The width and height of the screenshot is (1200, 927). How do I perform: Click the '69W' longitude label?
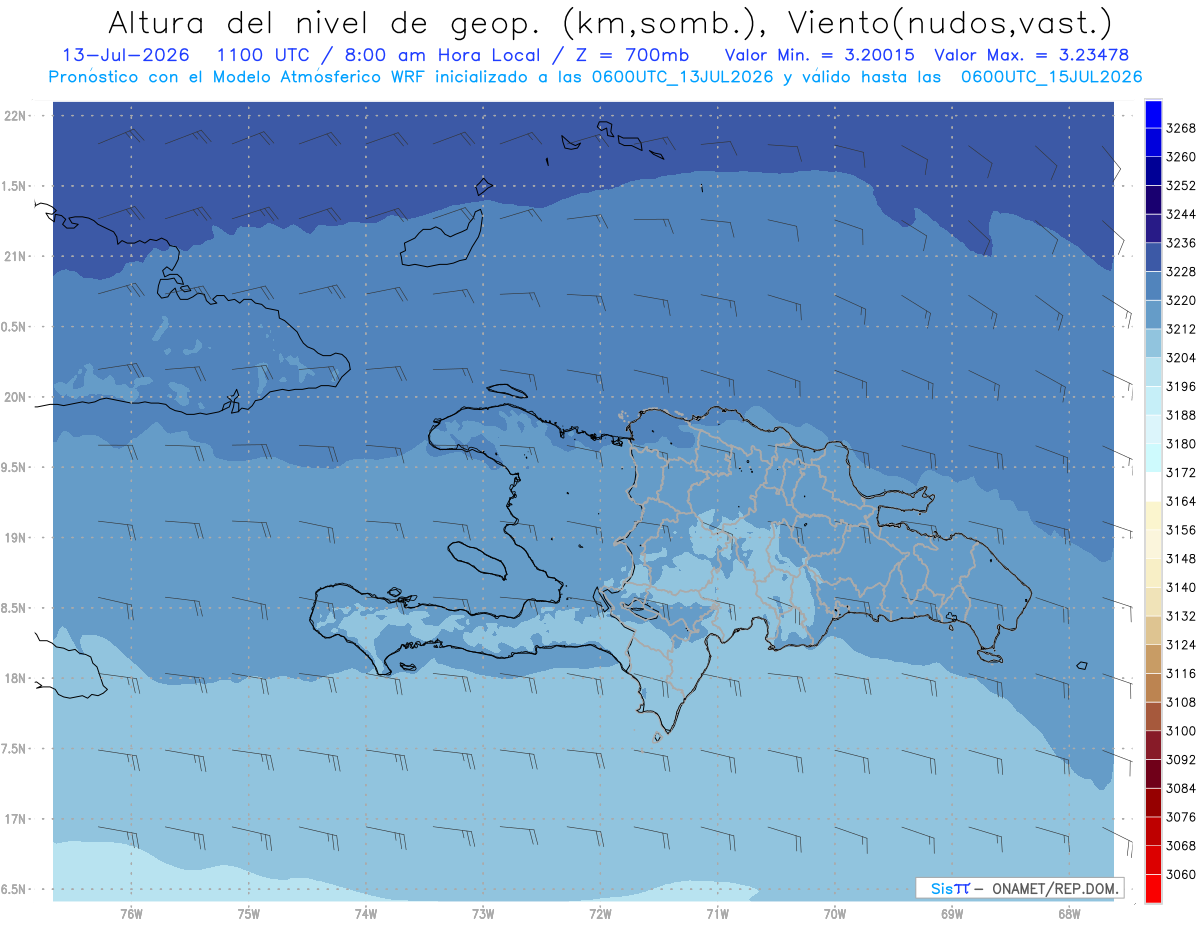952,914
